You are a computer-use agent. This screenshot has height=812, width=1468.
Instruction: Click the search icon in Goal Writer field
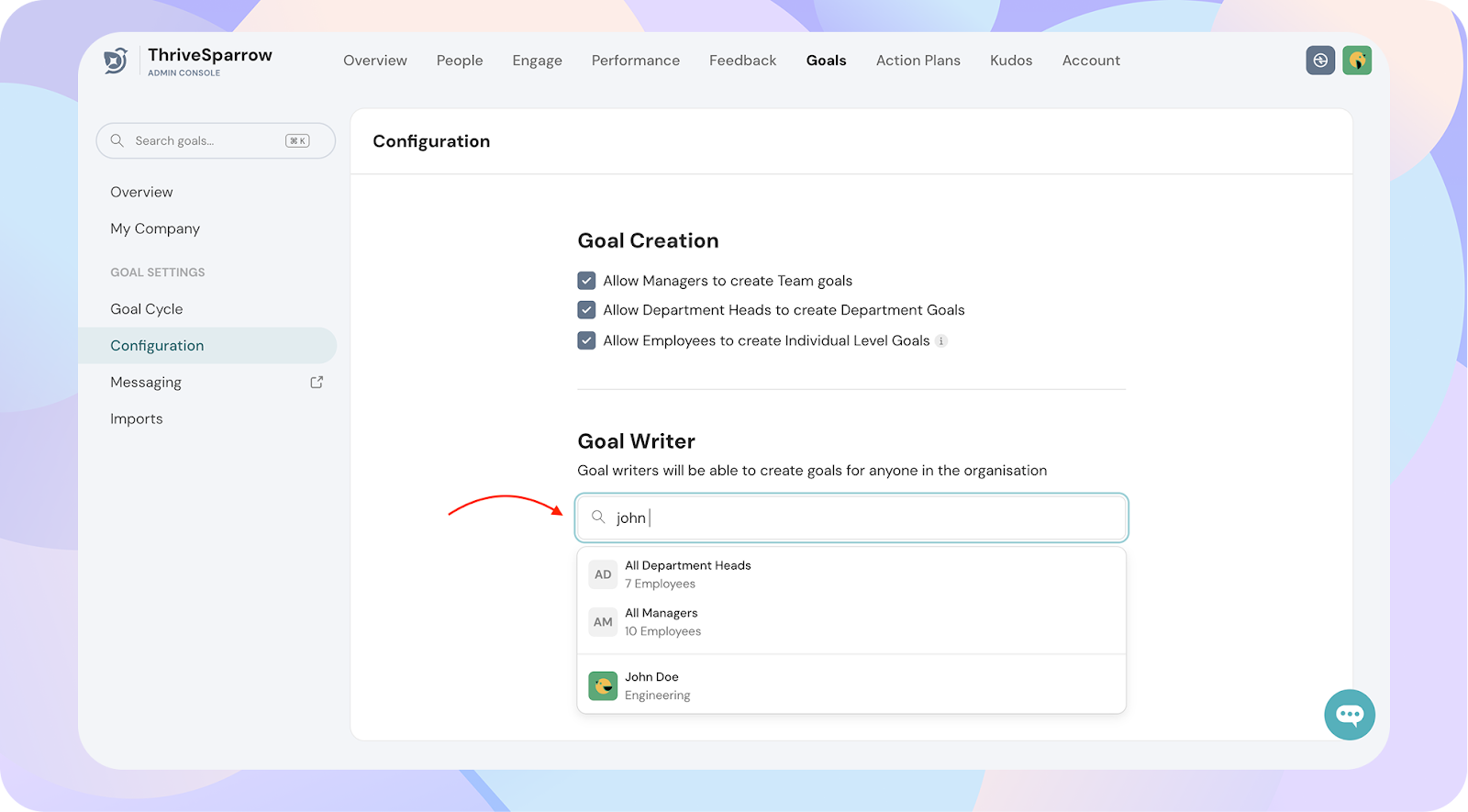pos(598,517)
